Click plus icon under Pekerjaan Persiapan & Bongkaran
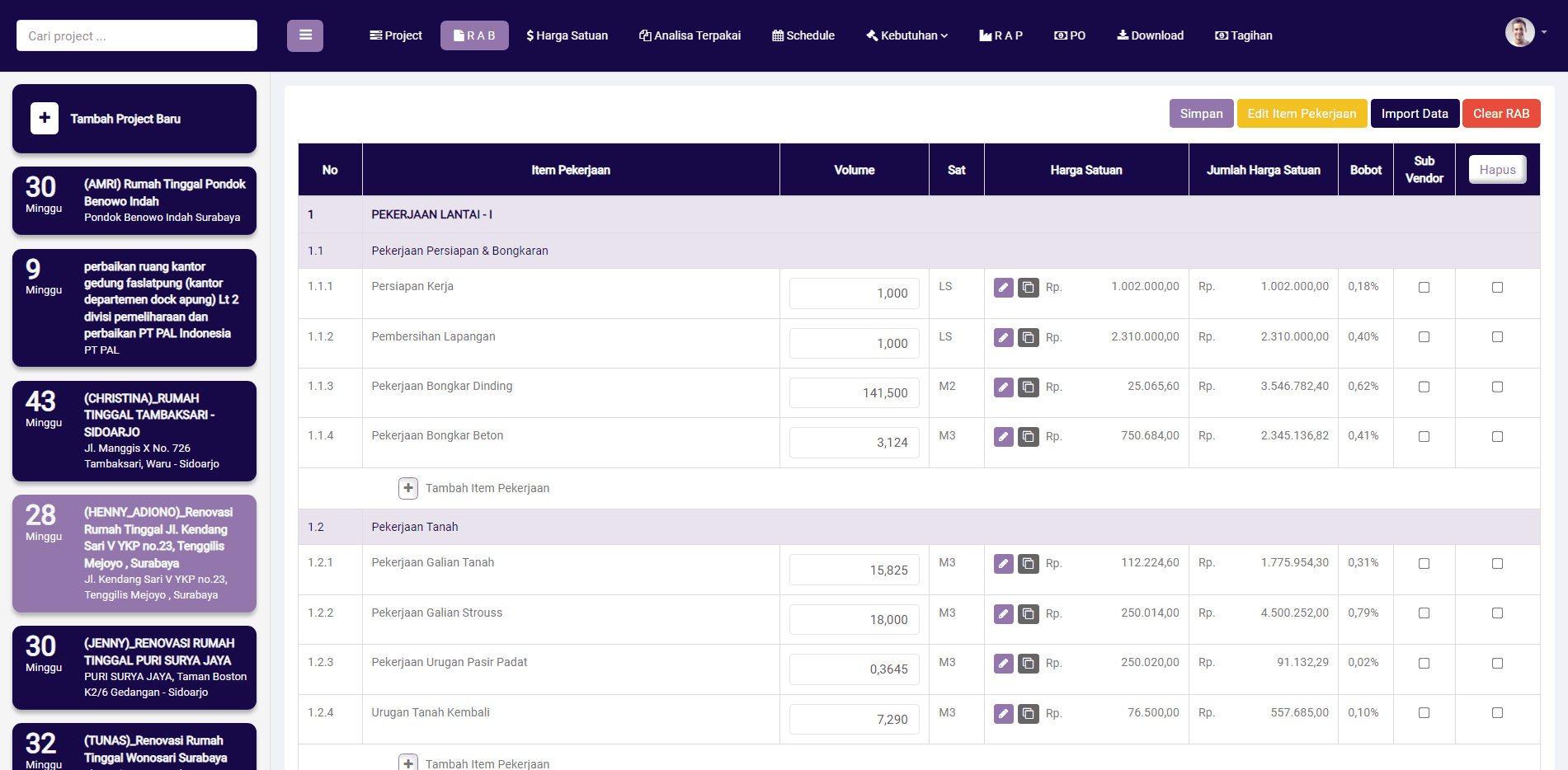Screen dimensions: 1568x770 (x=408, y=488)
